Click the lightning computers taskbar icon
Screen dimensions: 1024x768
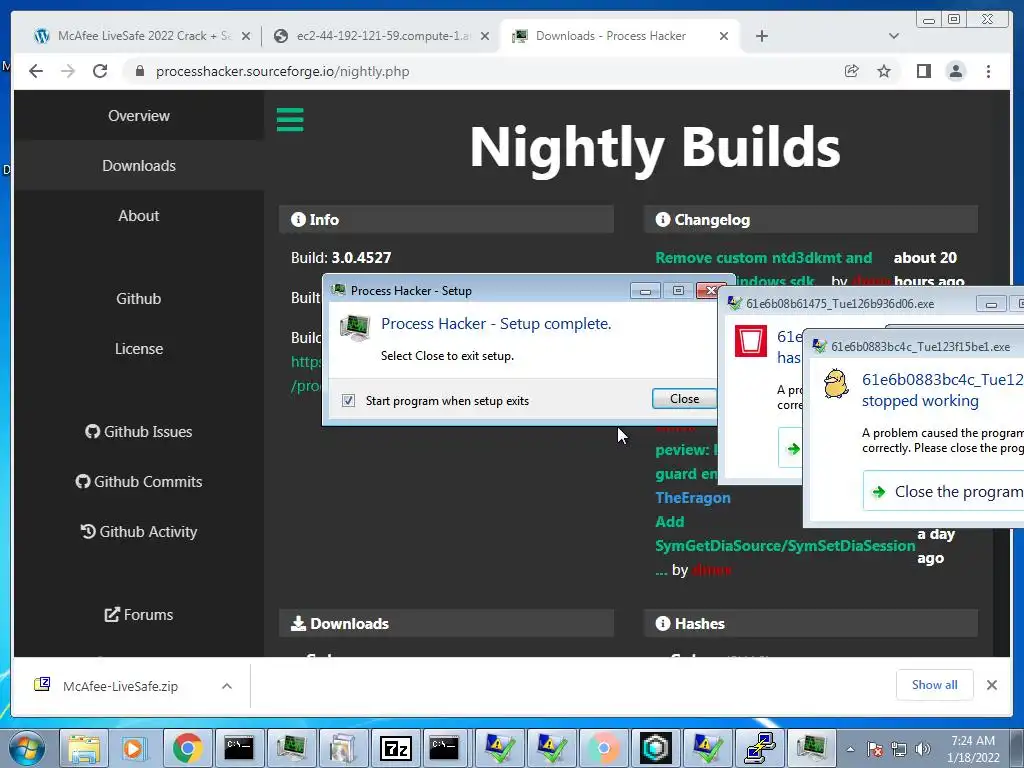tap(760, 748)
